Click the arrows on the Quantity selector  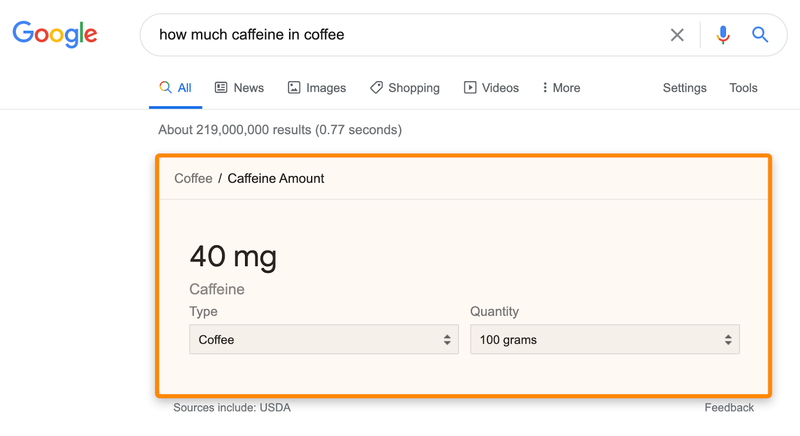tap(728, 340)
